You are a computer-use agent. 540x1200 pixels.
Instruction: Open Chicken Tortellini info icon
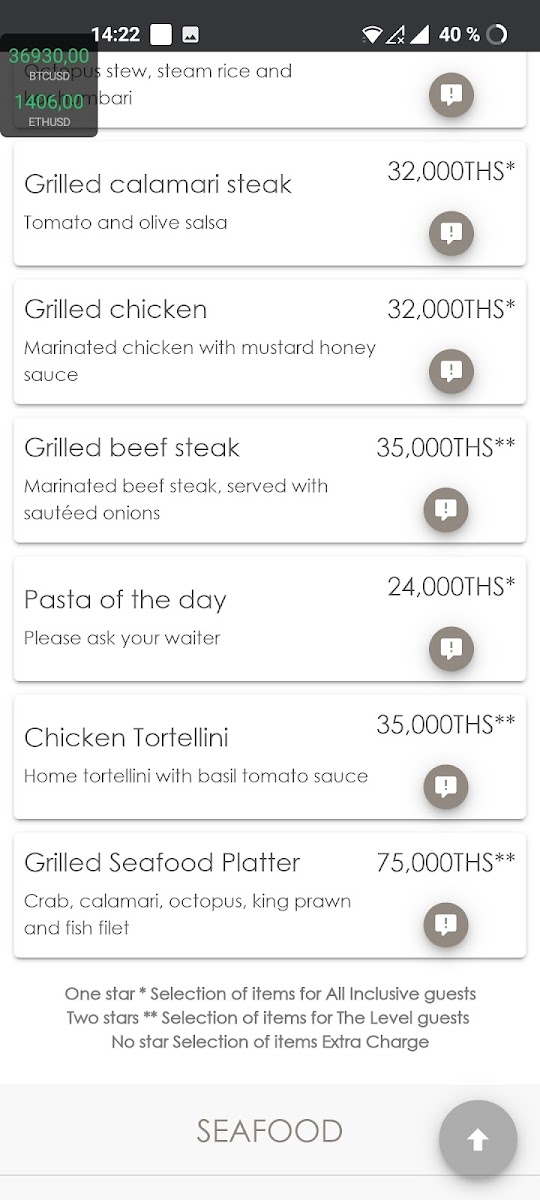[x=446, y=786]
